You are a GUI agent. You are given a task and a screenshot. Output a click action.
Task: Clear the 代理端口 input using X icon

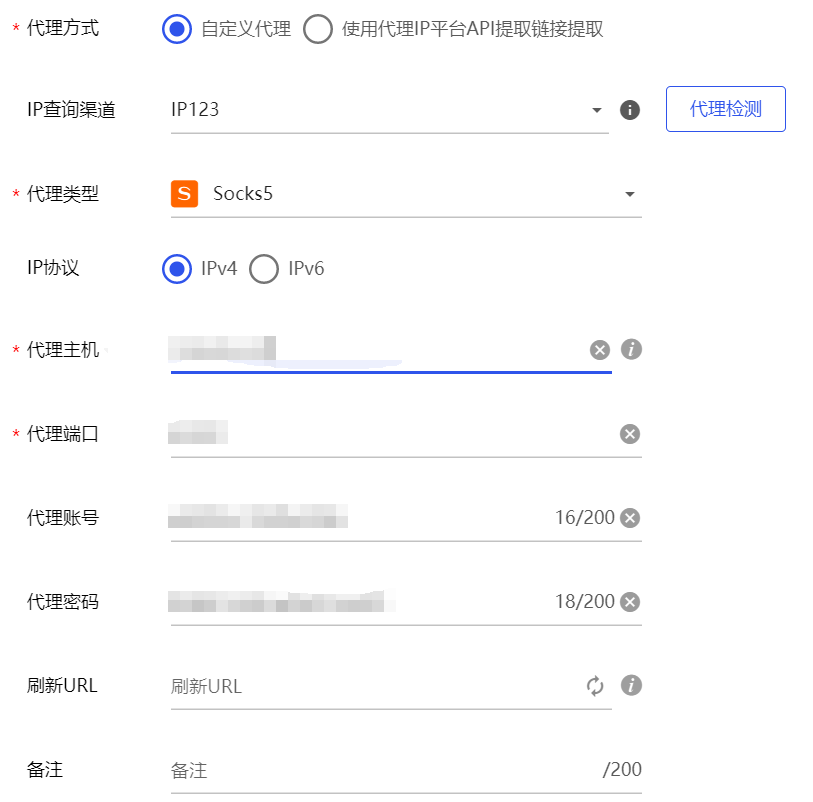click(x=629, y=433)
